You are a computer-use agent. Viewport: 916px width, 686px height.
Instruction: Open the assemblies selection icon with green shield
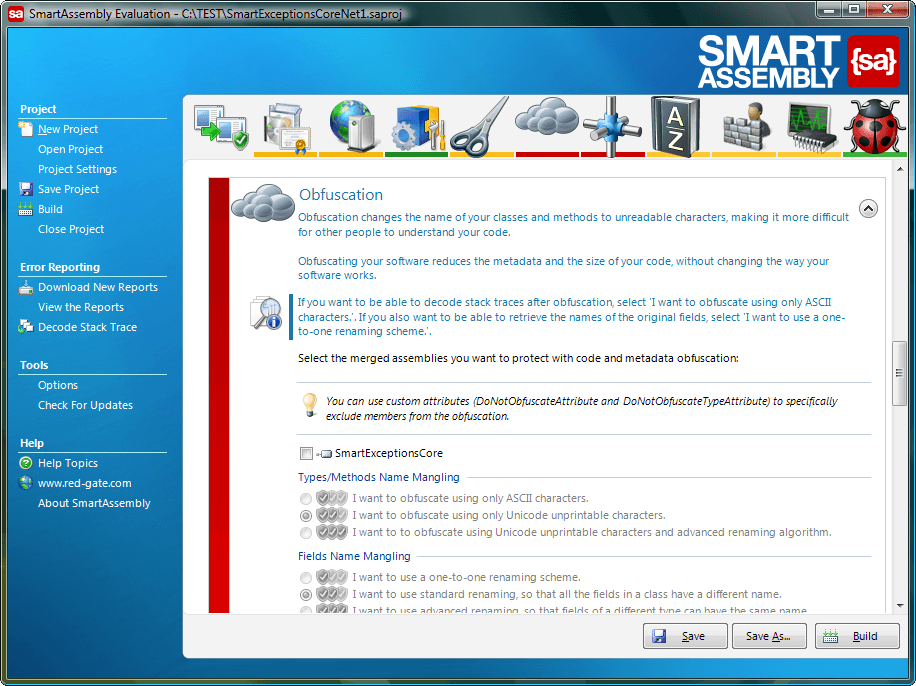[x=221, y=127]
